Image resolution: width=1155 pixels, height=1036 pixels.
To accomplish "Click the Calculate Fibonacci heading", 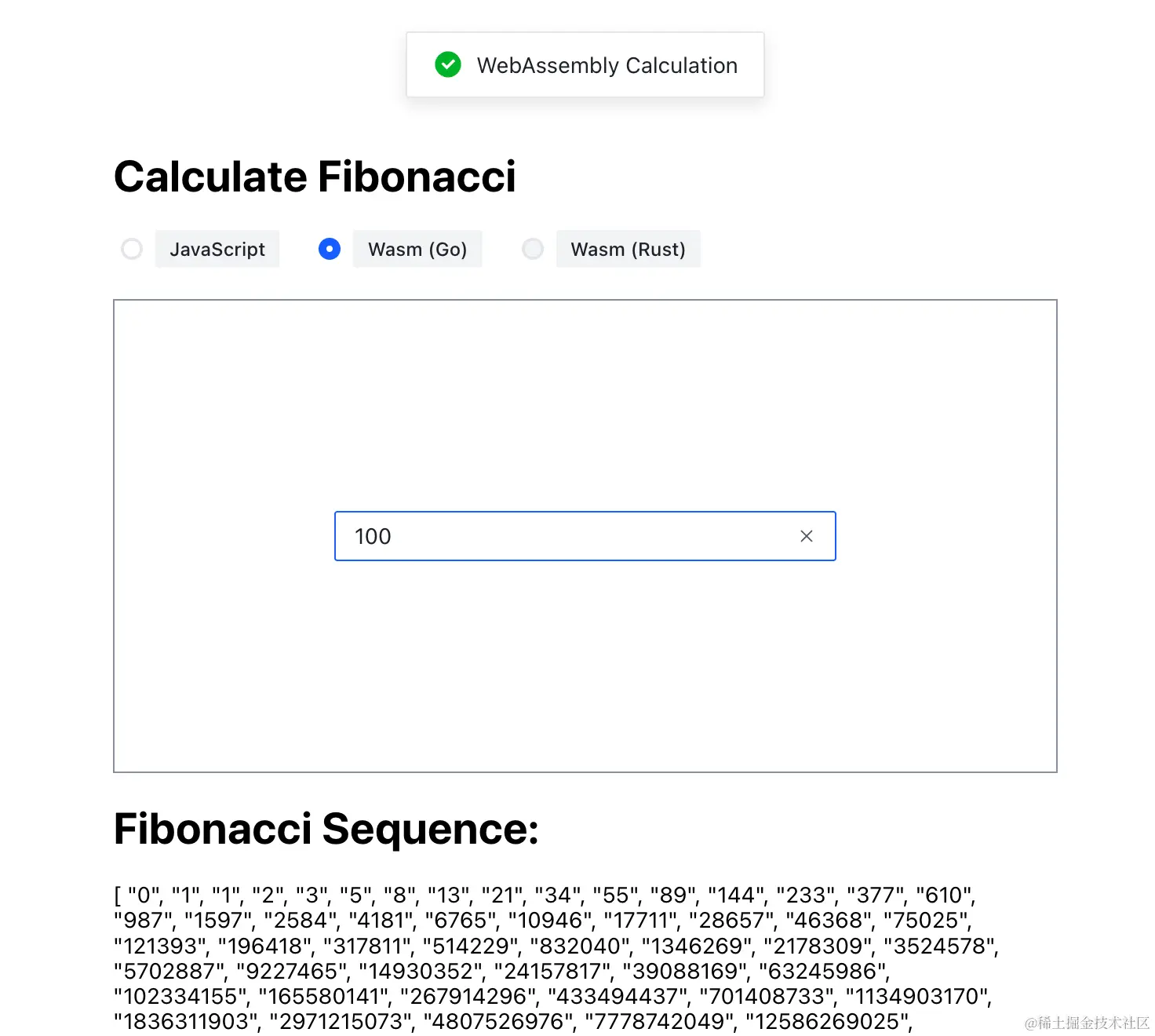I will point(315,177).
